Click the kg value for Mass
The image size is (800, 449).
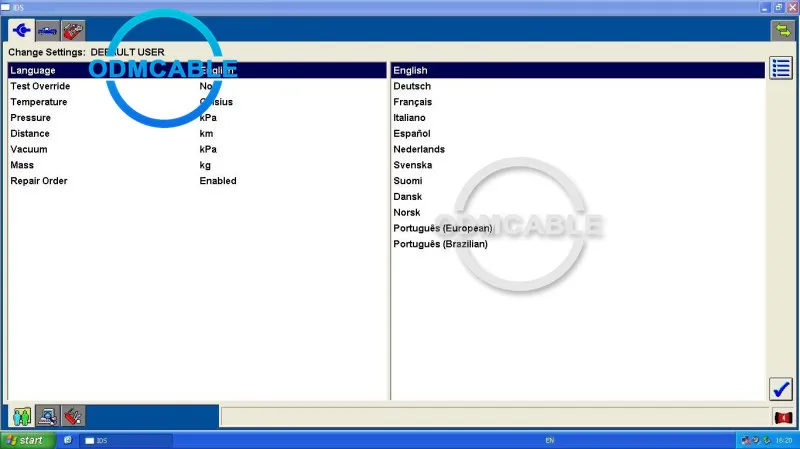pos(205,165)
